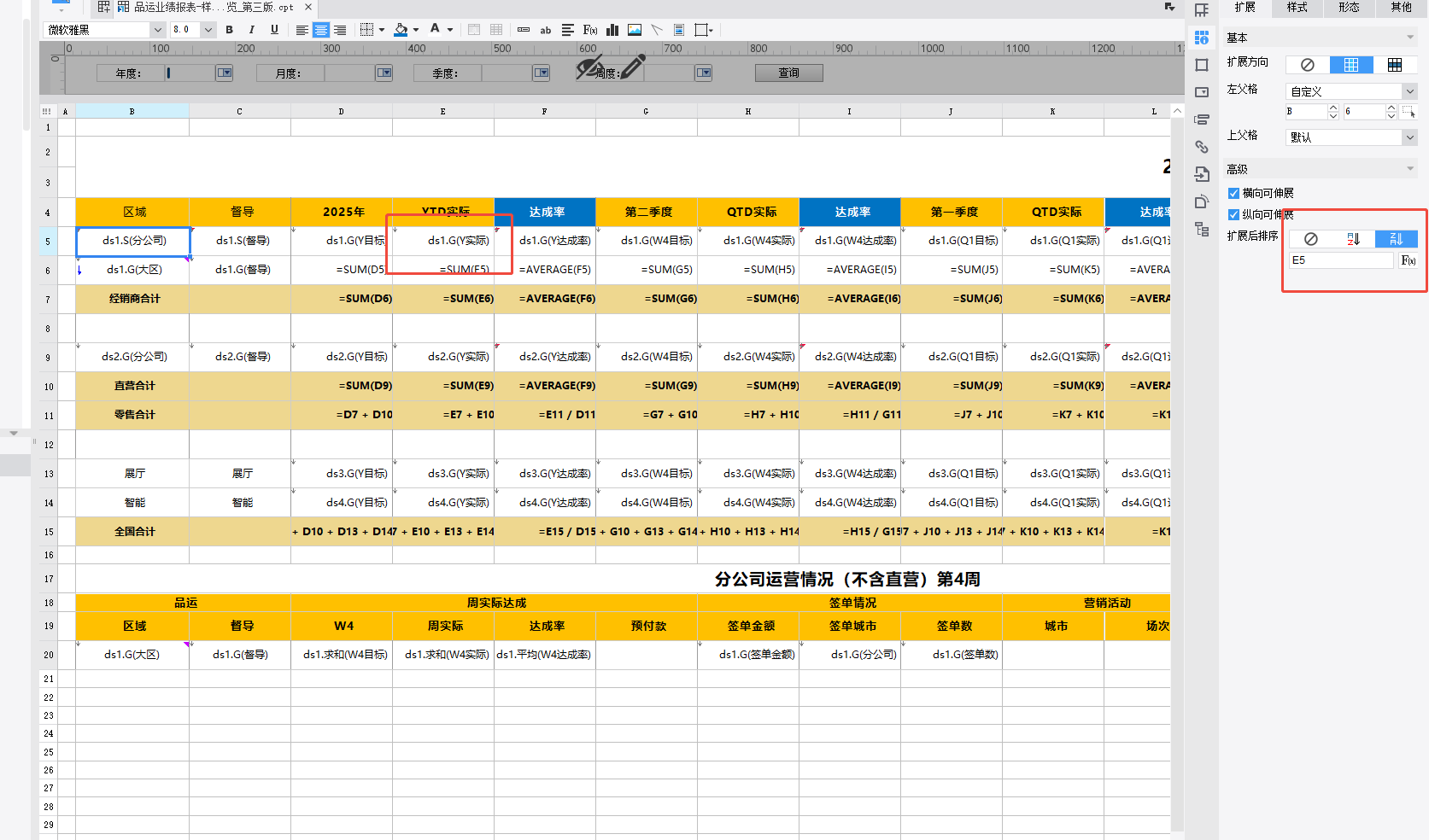
Task: Click the sort formula field containing E5
Action: 1340,260
